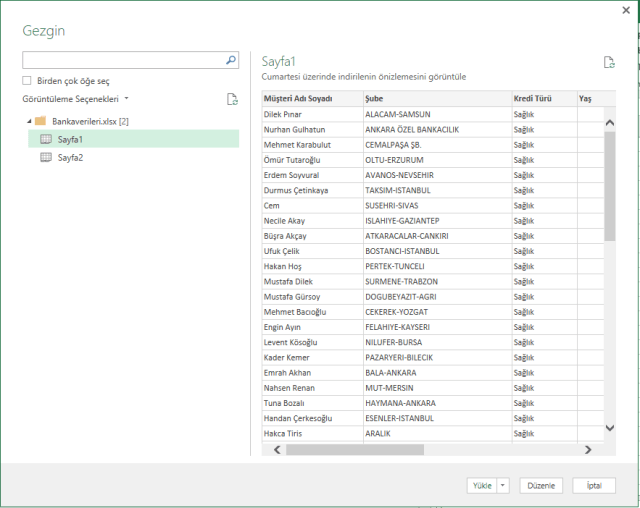Click the Engin Ayın cell
Image resolution: width=640 pixels, height=508 pixels.
coord(312,327)
